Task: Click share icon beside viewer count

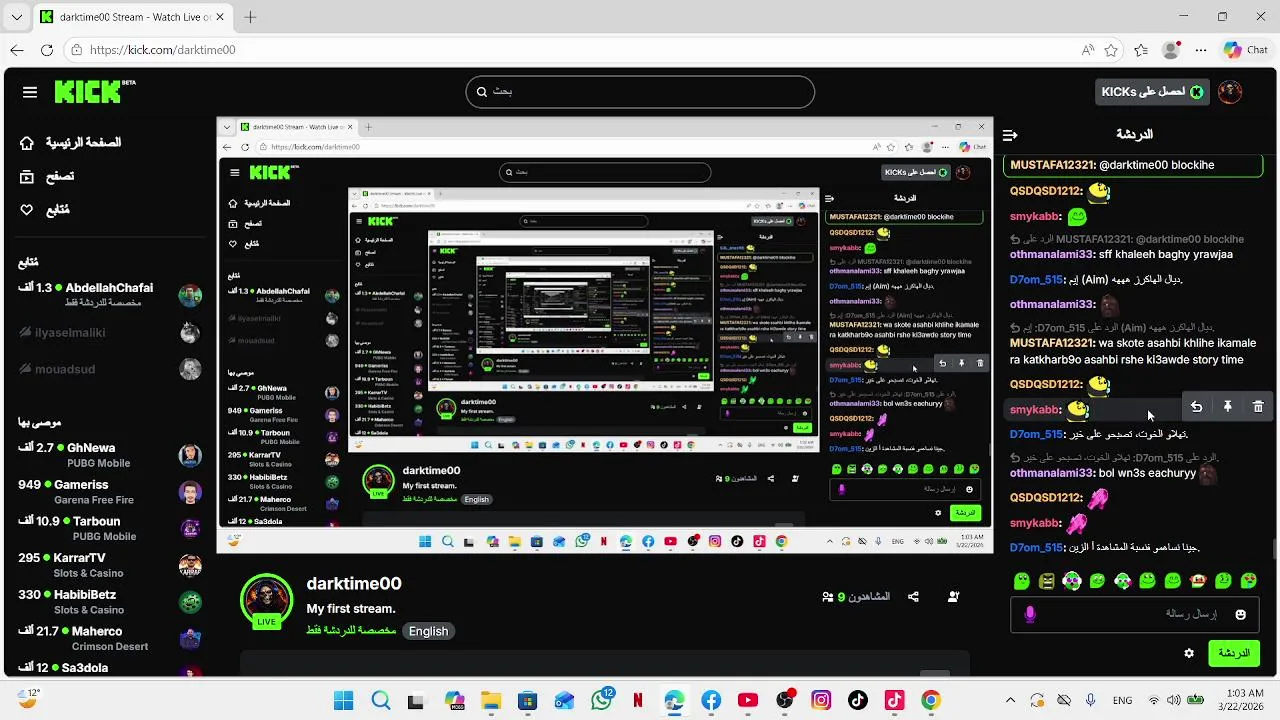Action: click(913, 597)
